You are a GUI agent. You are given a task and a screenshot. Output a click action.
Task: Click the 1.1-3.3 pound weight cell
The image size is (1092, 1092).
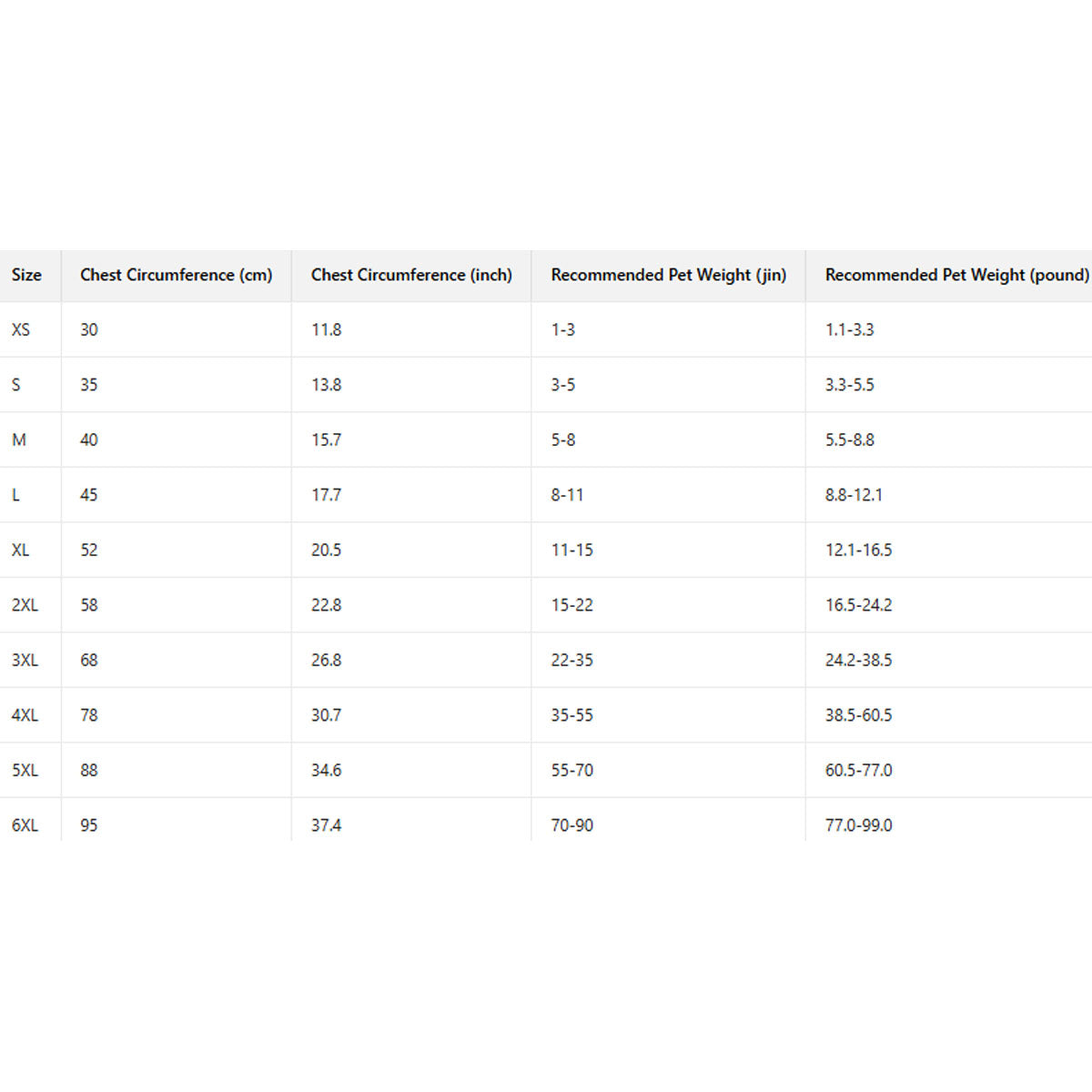tap(849, 329)
